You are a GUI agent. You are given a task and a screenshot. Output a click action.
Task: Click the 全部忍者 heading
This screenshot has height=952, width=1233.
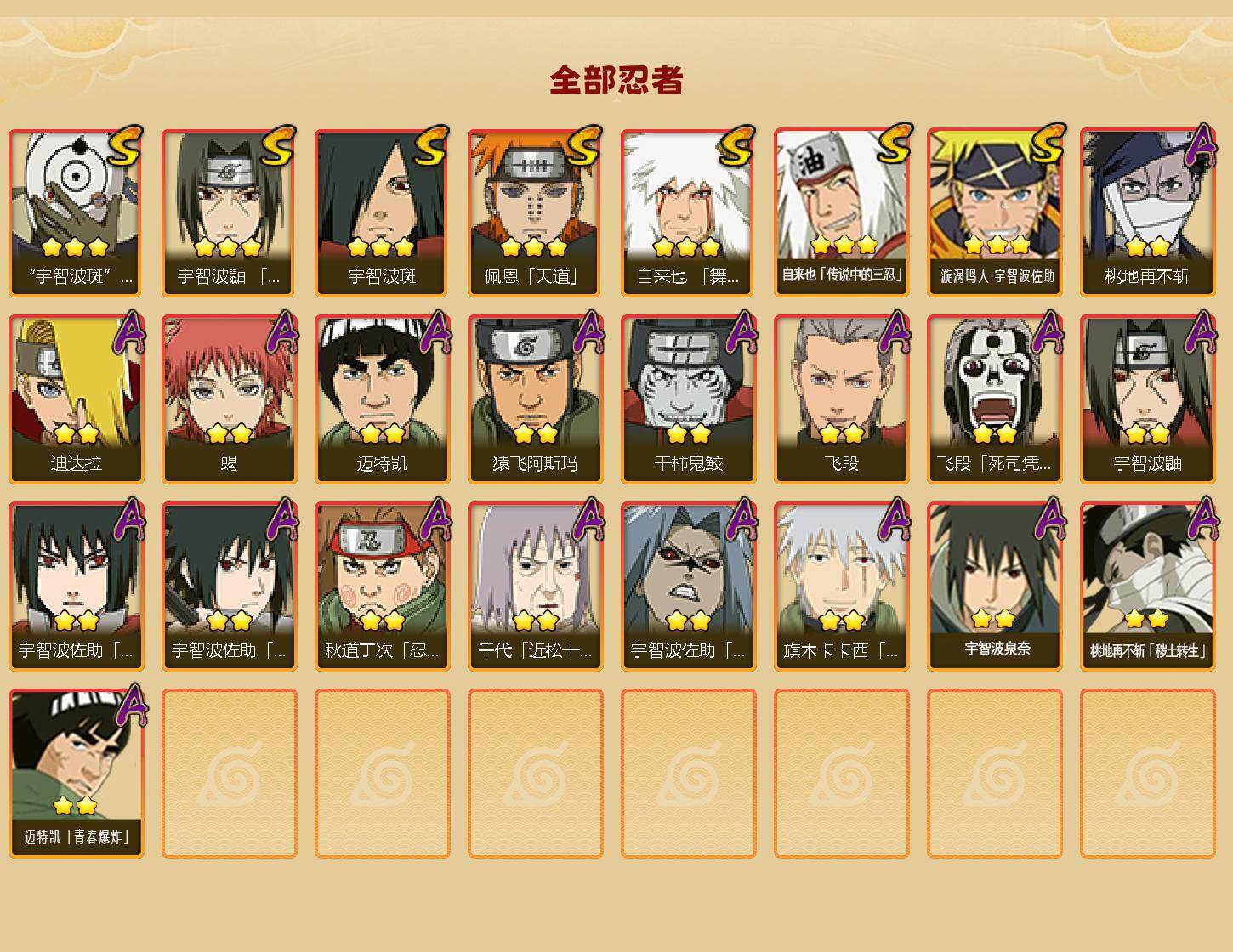tap(616, 80)
